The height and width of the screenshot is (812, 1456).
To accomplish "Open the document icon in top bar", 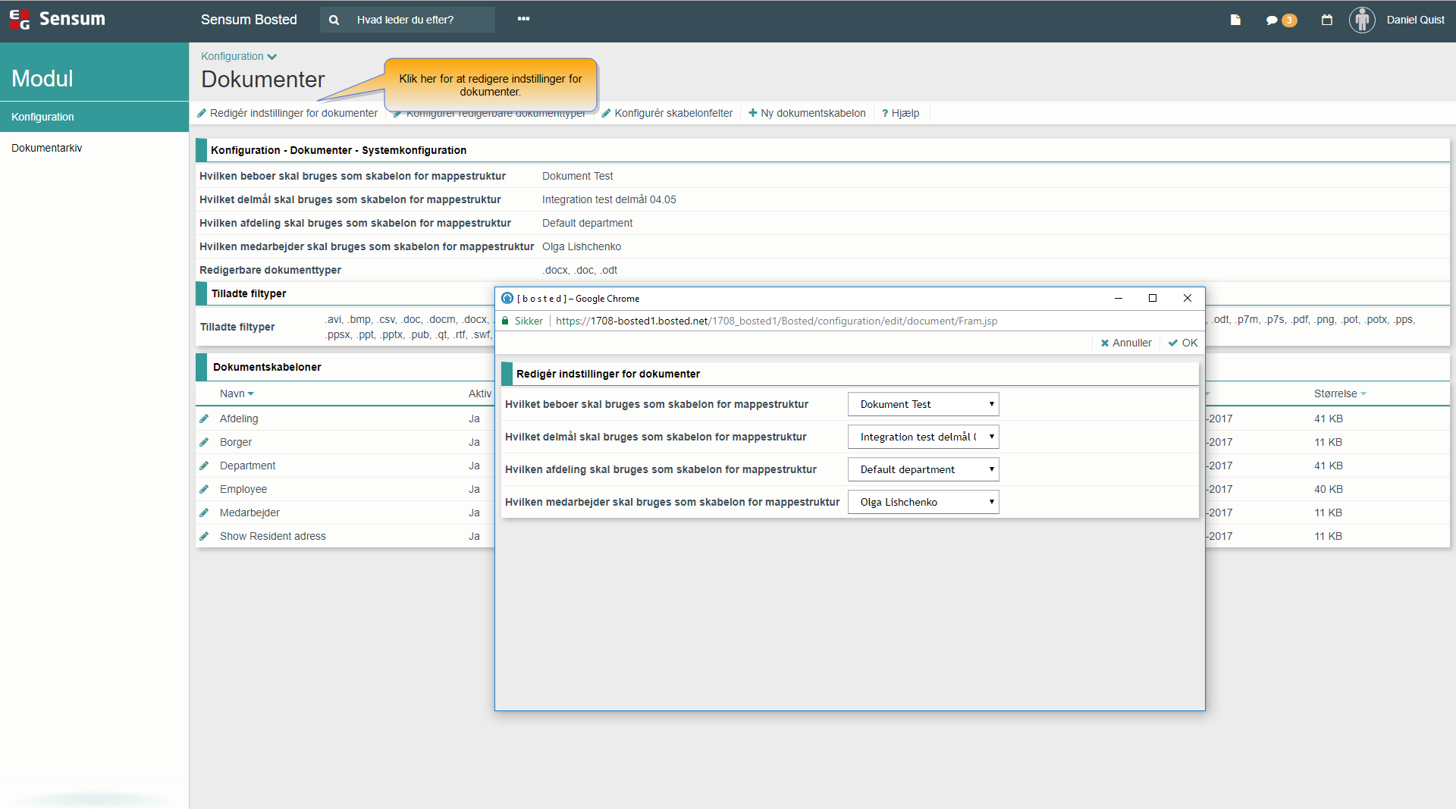I will click(x=1235, y=20).
